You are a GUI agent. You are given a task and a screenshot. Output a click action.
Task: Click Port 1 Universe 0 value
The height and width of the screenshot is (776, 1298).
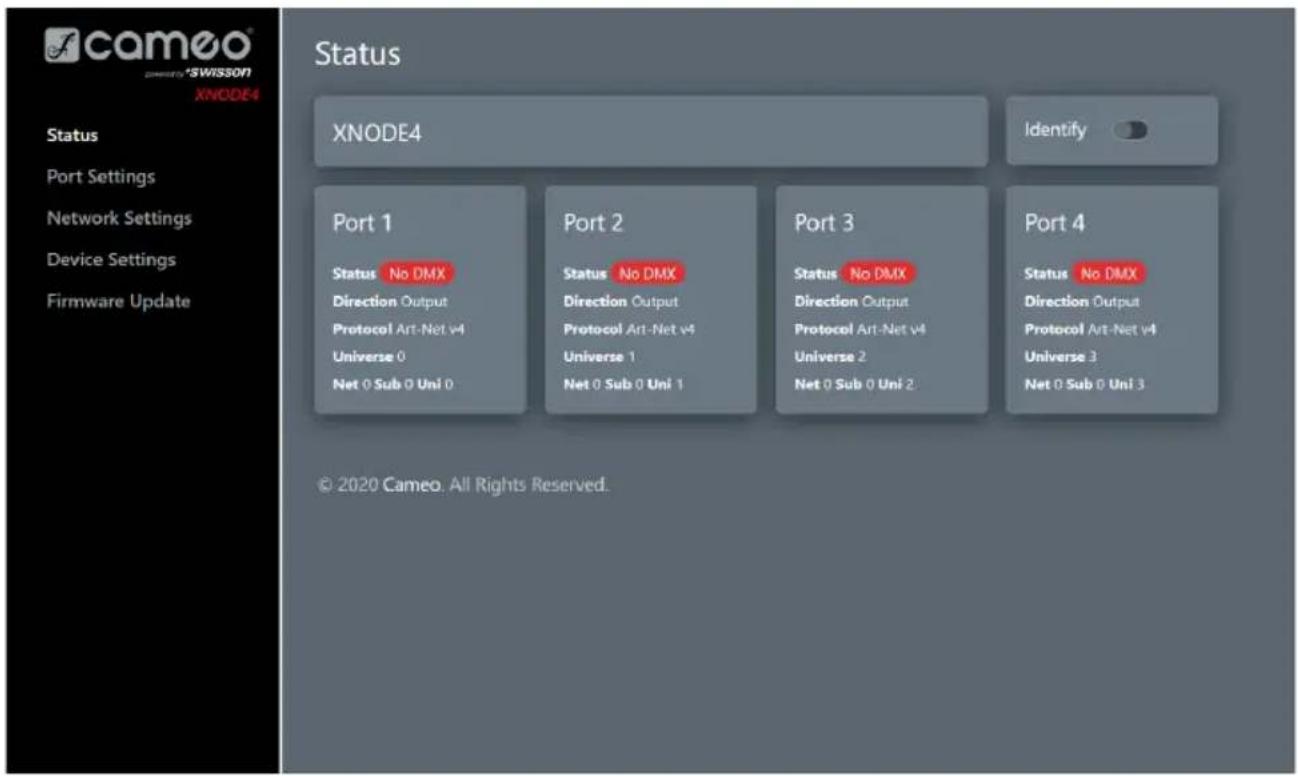click(368, 356)
